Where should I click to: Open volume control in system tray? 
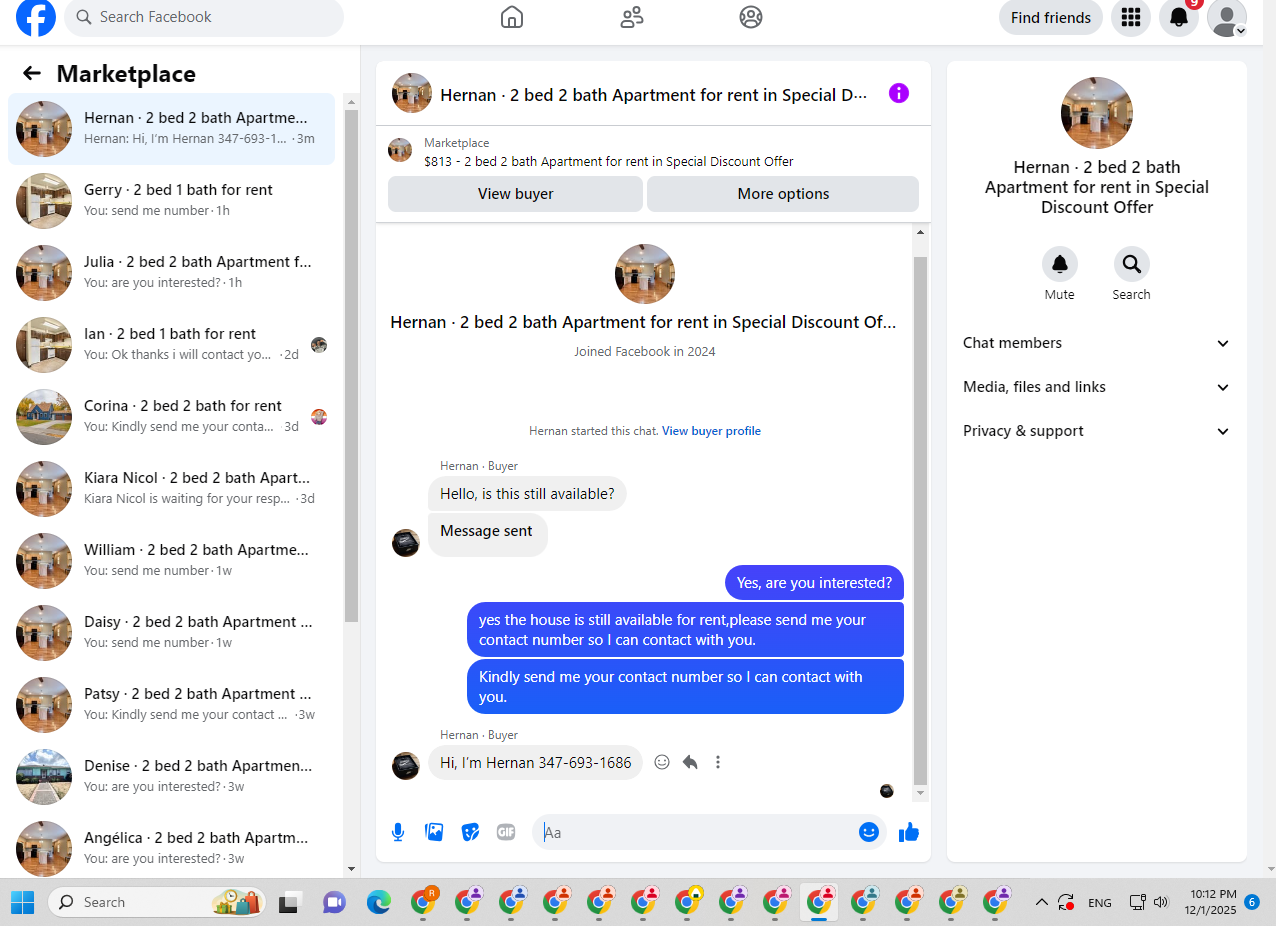[1161, 902]
